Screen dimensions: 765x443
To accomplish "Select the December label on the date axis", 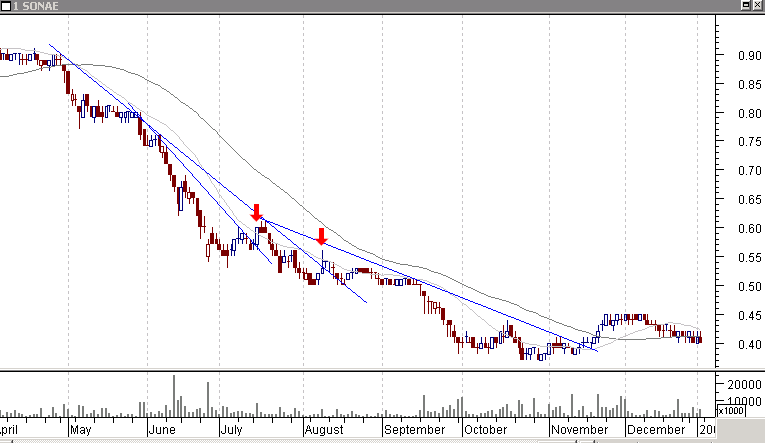I will [x=656, y=430].
